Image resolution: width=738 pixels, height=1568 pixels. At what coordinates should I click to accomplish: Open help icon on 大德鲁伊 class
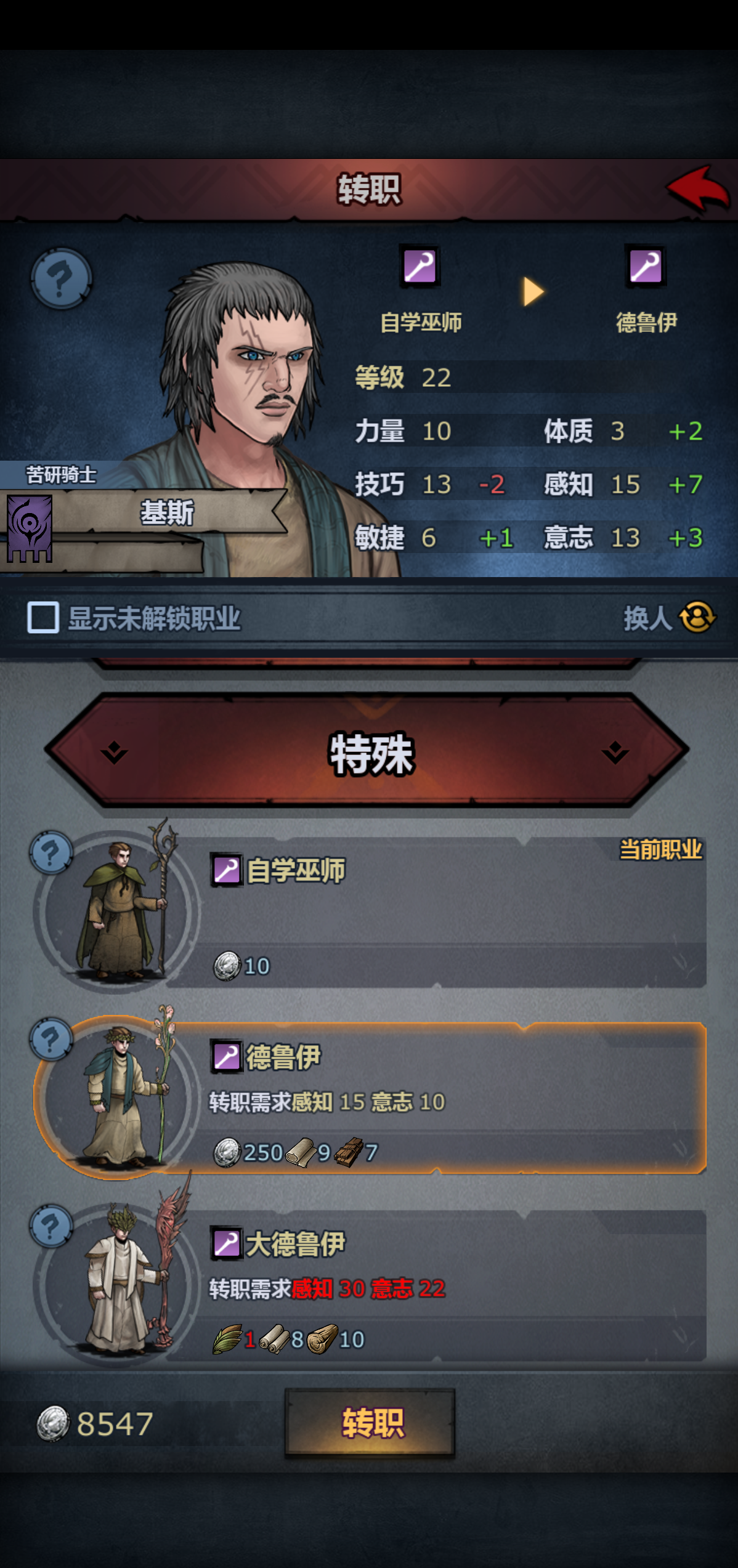coord(51,1226)
